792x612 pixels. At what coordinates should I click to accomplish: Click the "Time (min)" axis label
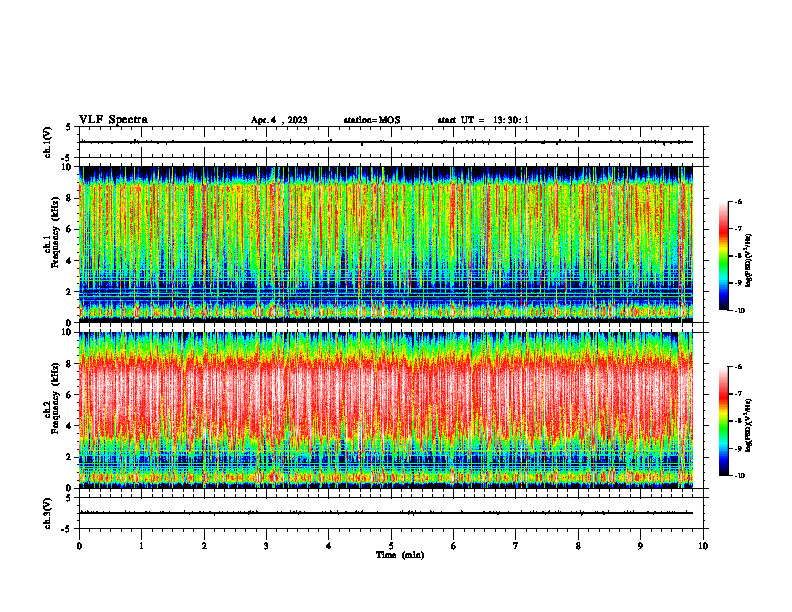[400, 555]
